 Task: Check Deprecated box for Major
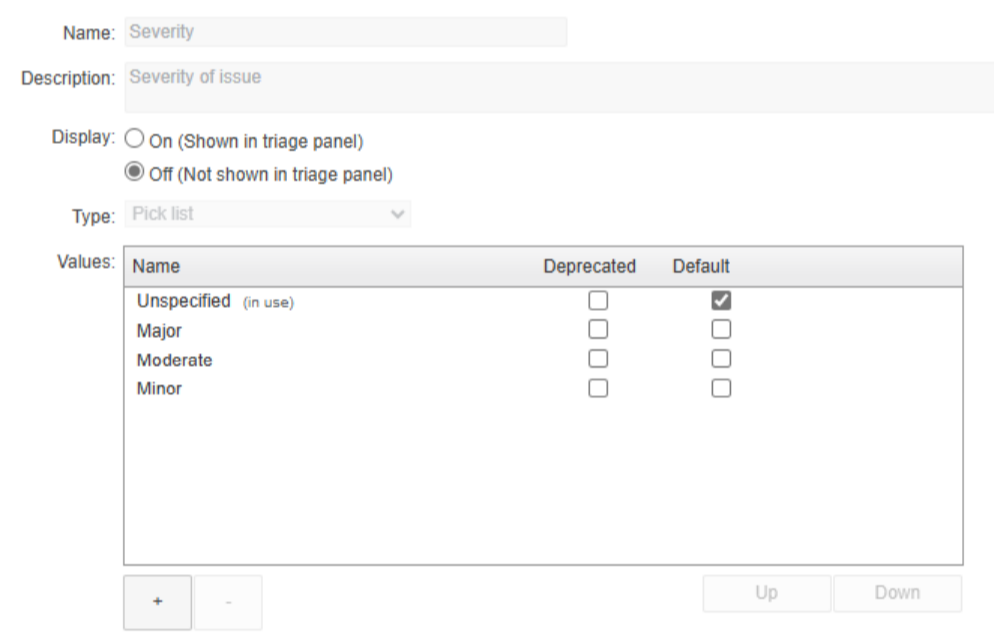pyautogui.click(x=598, y=330)
